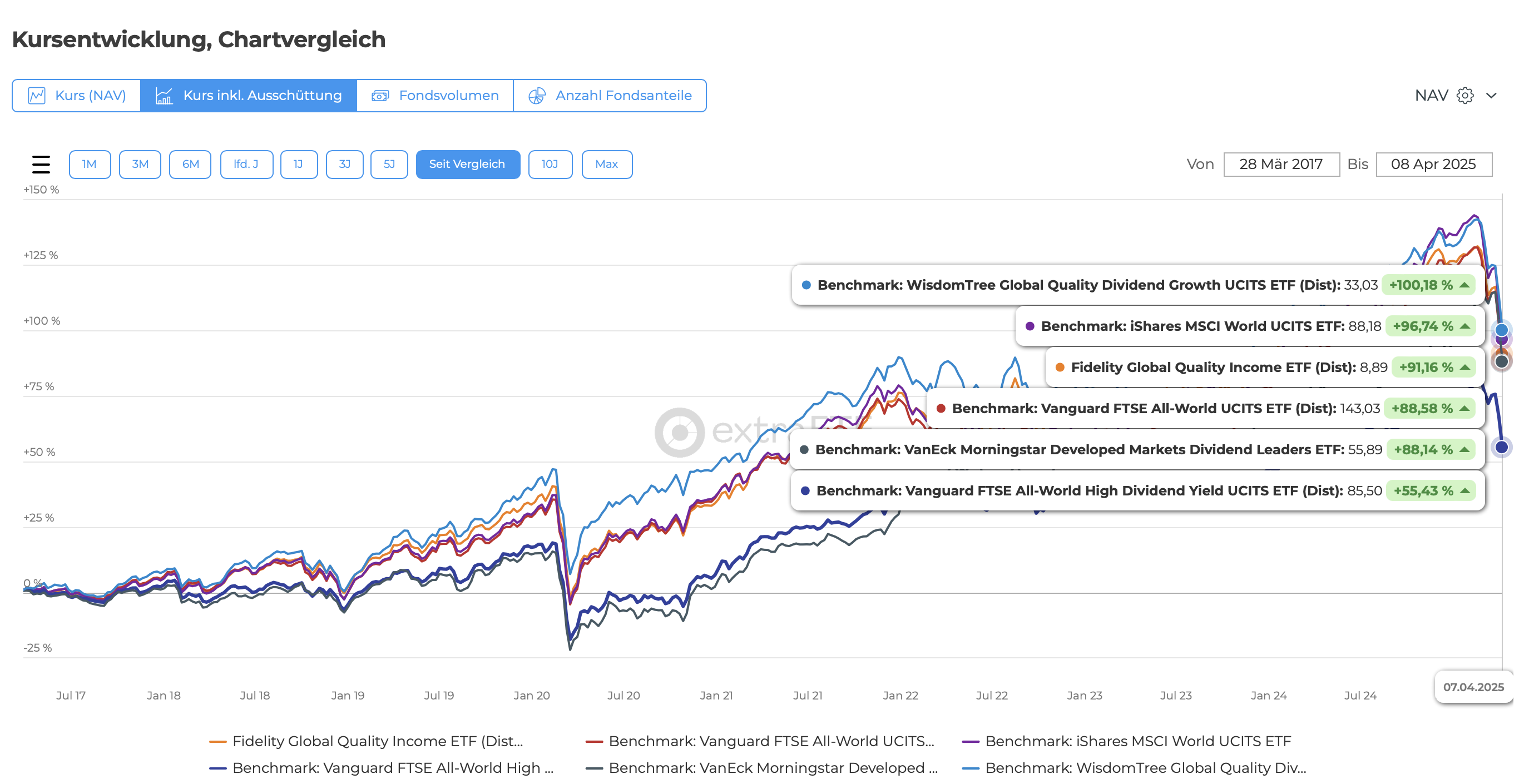Click the dark blue Vanguard High Dividend endpoint marker
The image size is (1534, 784).
[x=1501, y=446]
